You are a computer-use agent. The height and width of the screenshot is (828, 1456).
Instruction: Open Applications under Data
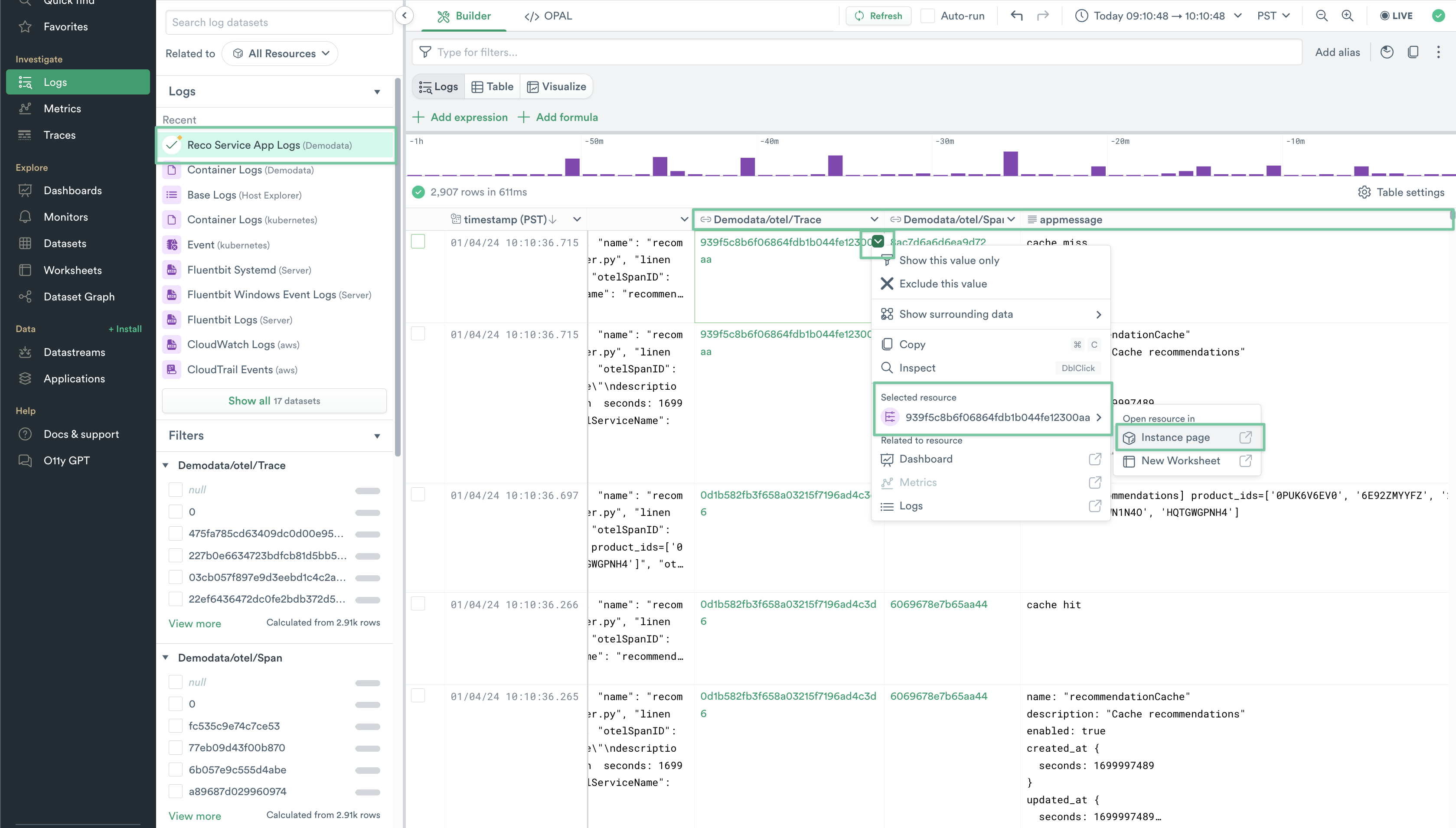coord(74,379)
